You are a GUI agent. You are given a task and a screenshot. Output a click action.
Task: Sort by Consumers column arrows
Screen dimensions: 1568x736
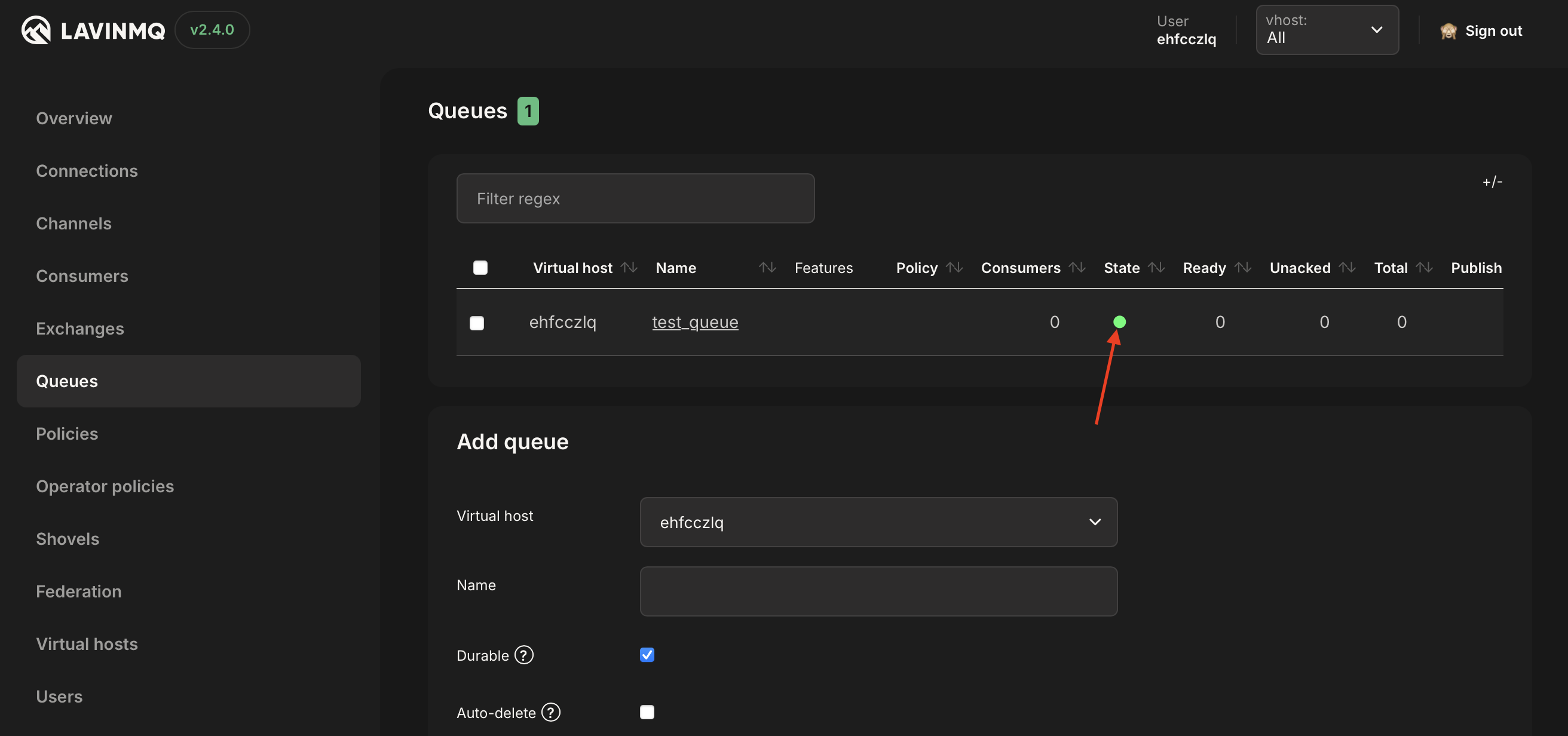pos(1077,268)
